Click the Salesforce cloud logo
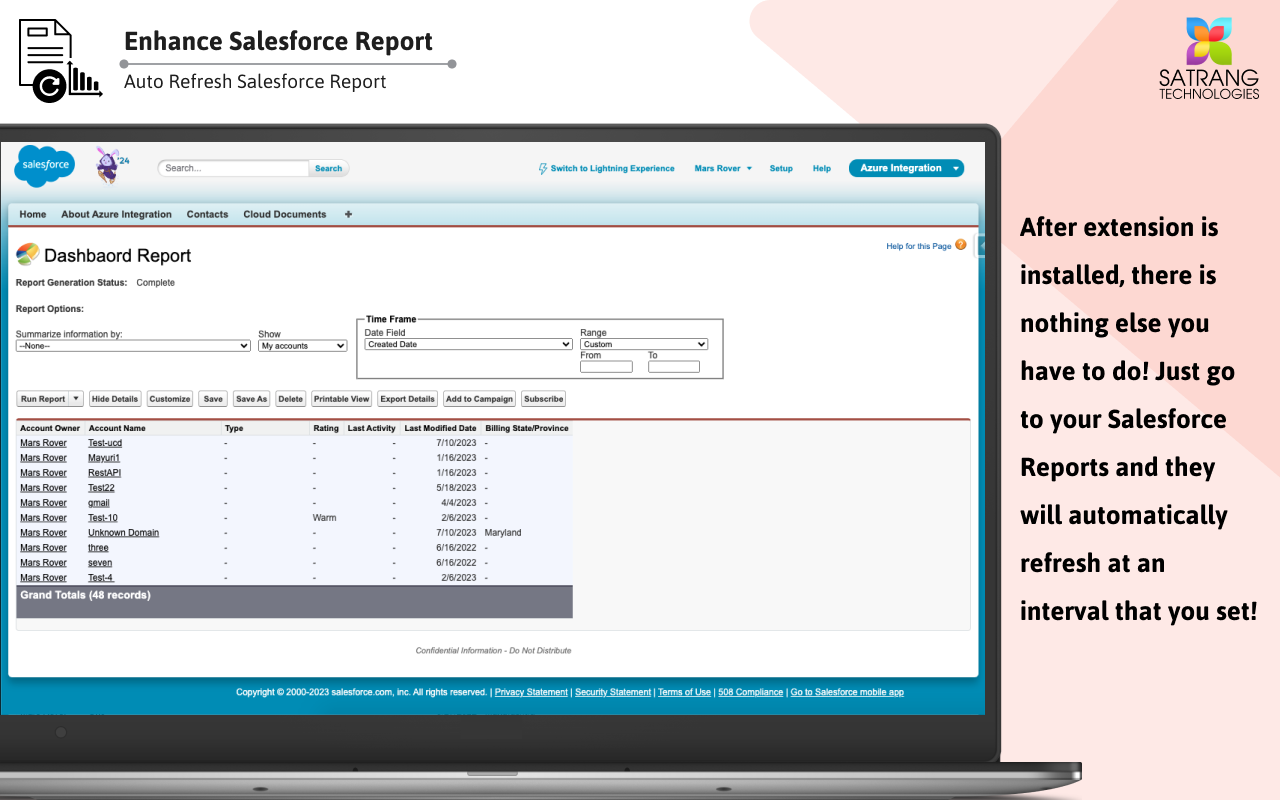The image size is (1280, 800). coord(44,166)
